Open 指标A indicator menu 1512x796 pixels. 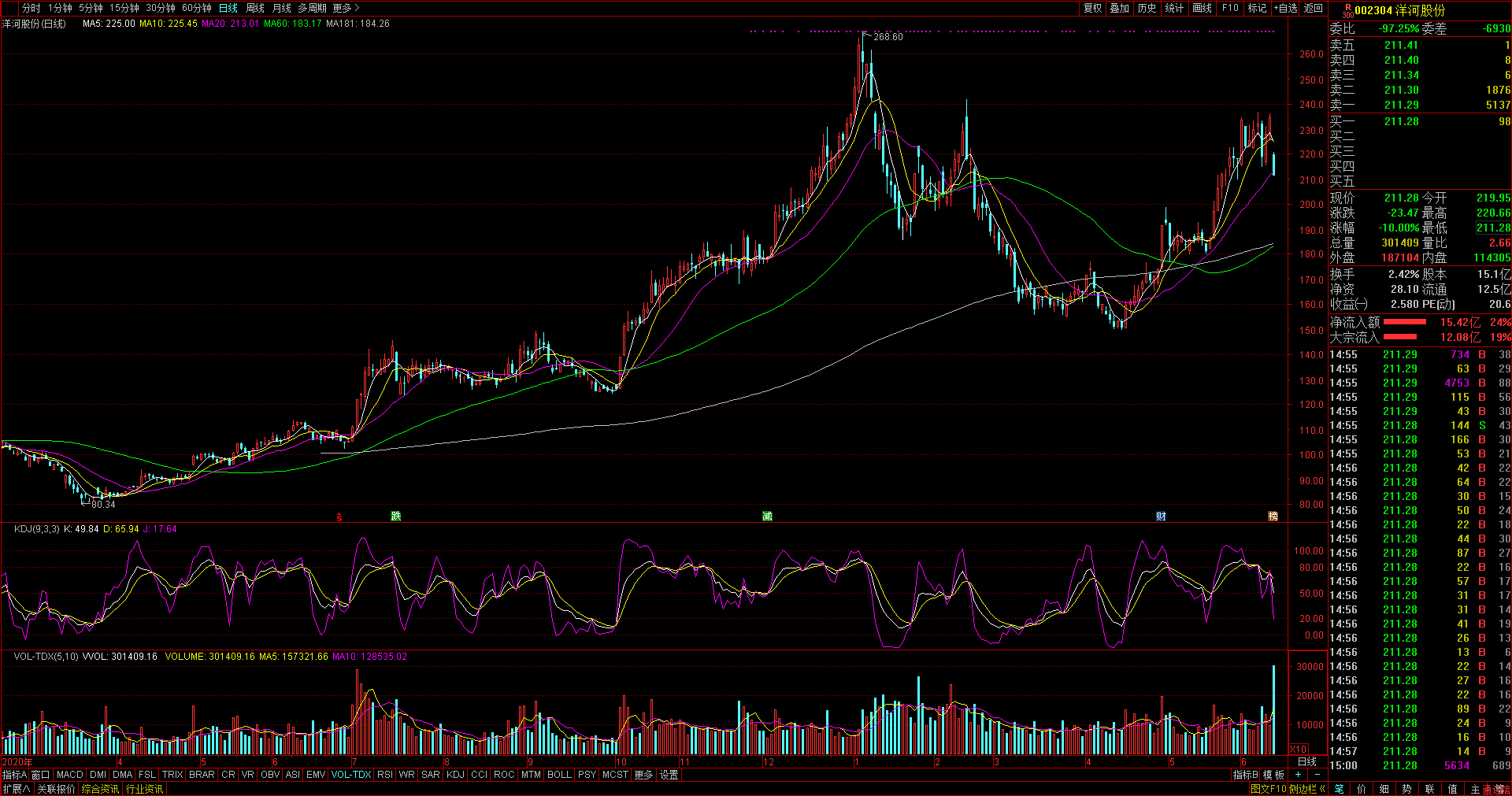pyautogui.click(x=14, y=775)
